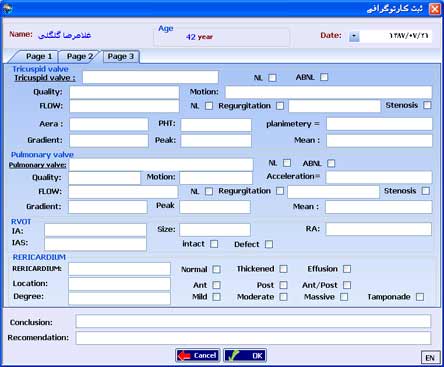Click the Conclusion text field

(x=253, y=322)
